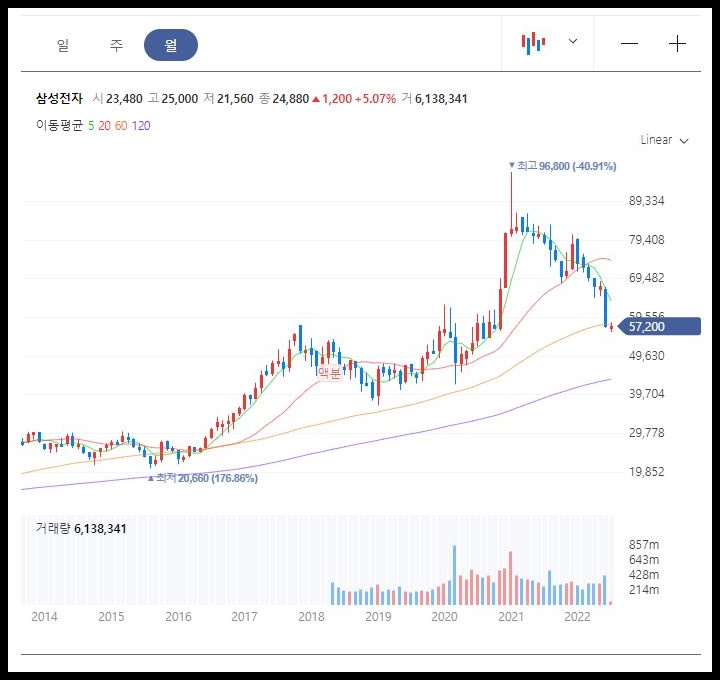Toggle the 5-period moving average
The height and width of the screenshot is (680, 720).
tap(91, 126)
